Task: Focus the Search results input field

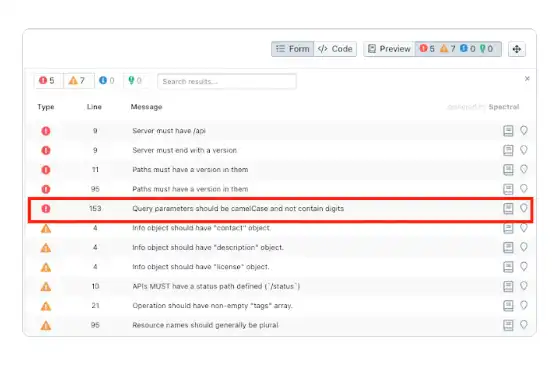Action: pos(227,81)
